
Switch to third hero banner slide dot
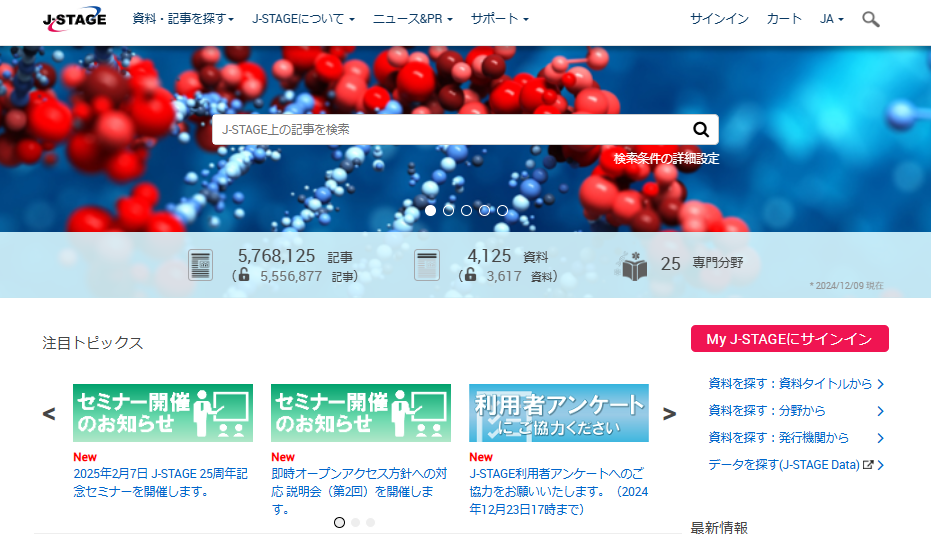466,211
